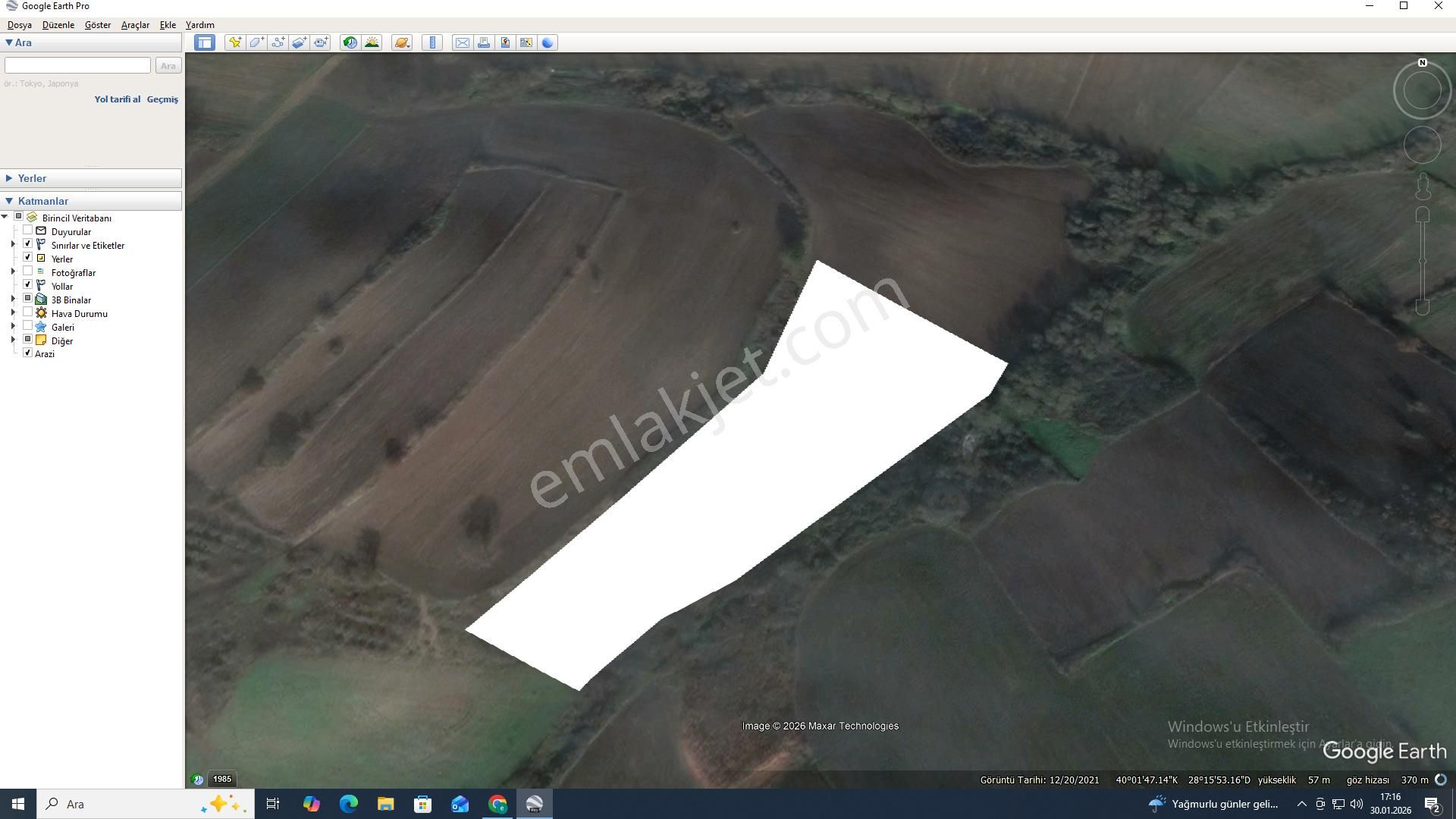The image size is (1456, 819).
Task: Select the Add Polygon tool
Action: 256,42
